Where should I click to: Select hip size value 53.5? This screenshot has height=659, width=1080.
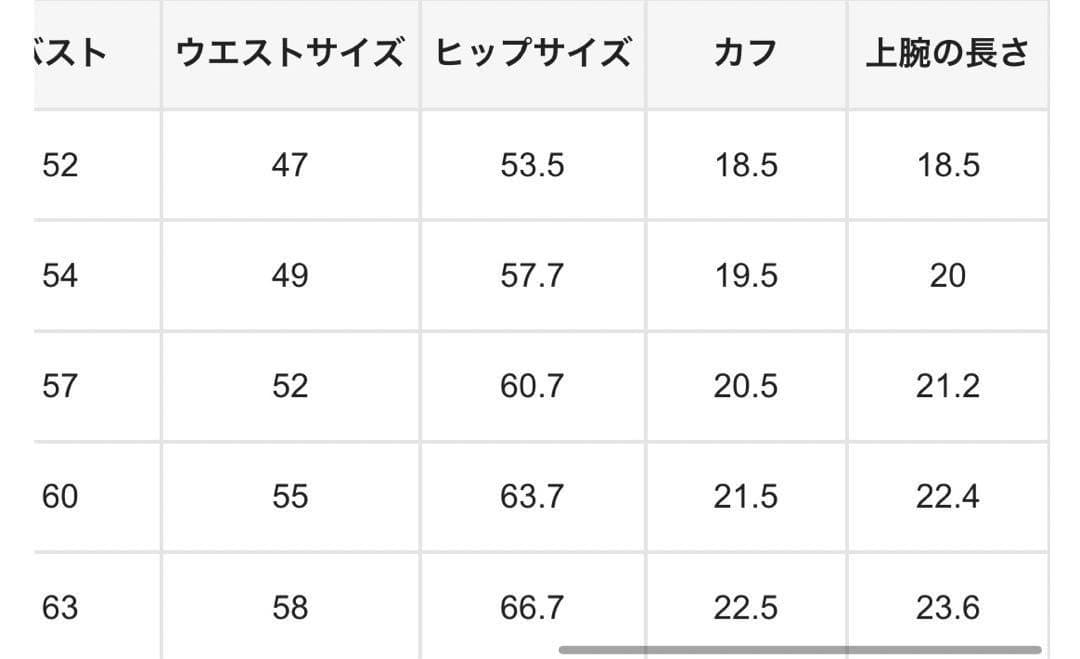(x=533, y=165)
